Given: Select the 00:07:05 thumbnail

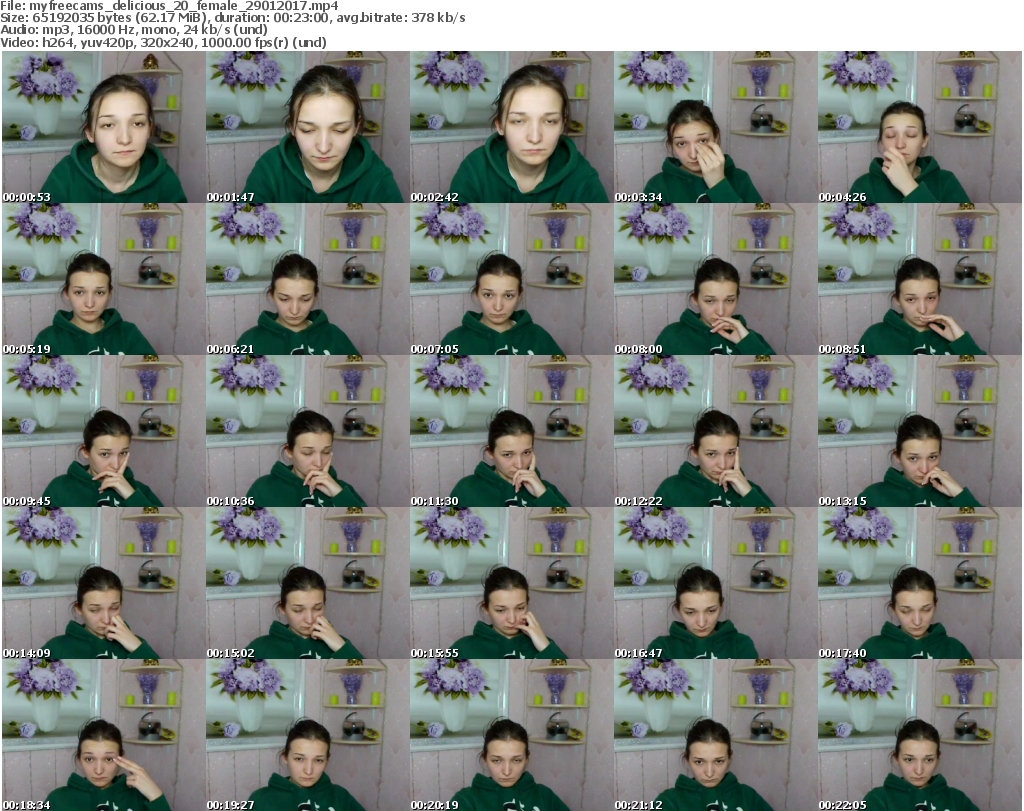Looking at the screenshot, I should [x=511, y=280].
